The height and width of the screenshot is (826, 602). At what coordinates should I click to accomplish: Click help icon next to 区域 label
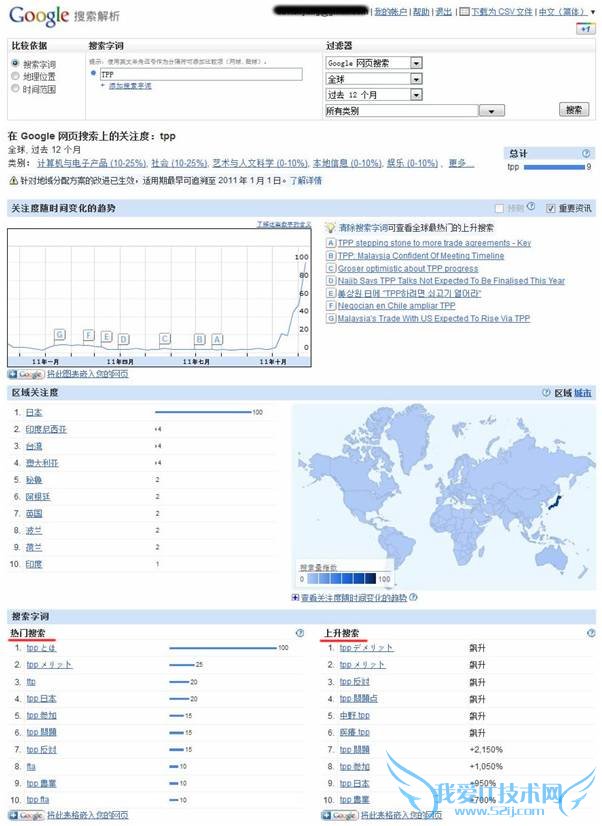click(x=546, y=393)
